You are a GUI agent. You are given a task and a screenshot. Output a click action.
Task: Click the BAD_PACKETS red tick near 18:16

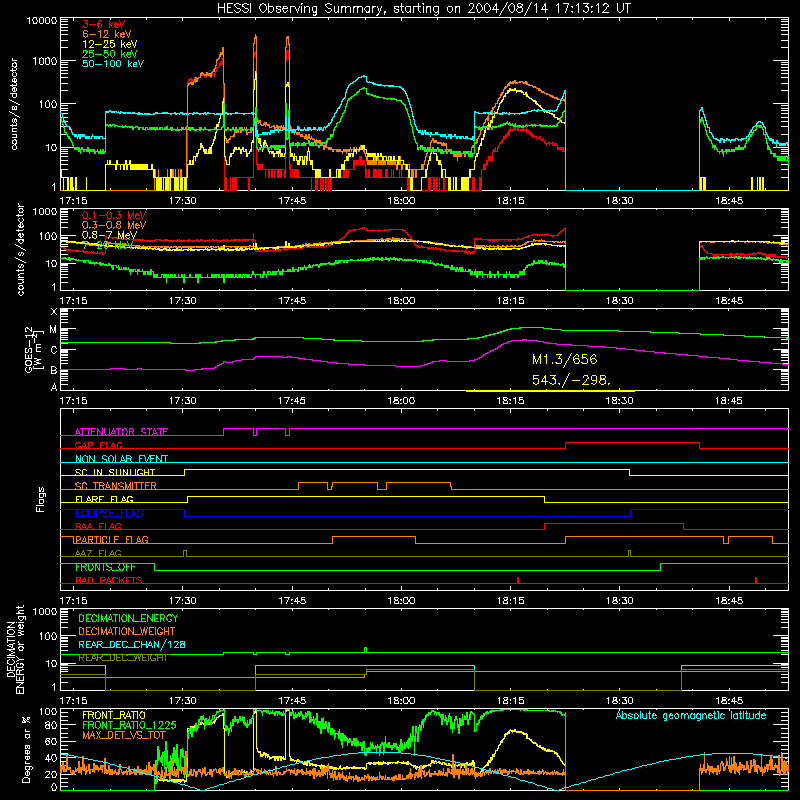(x=518, y=580)
